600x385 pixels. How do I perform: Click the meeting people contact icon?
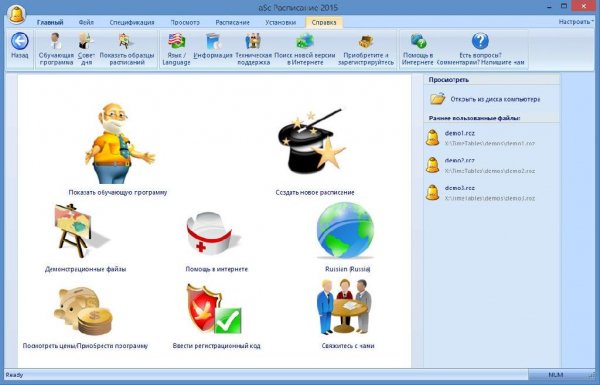(x=344, y=306)
